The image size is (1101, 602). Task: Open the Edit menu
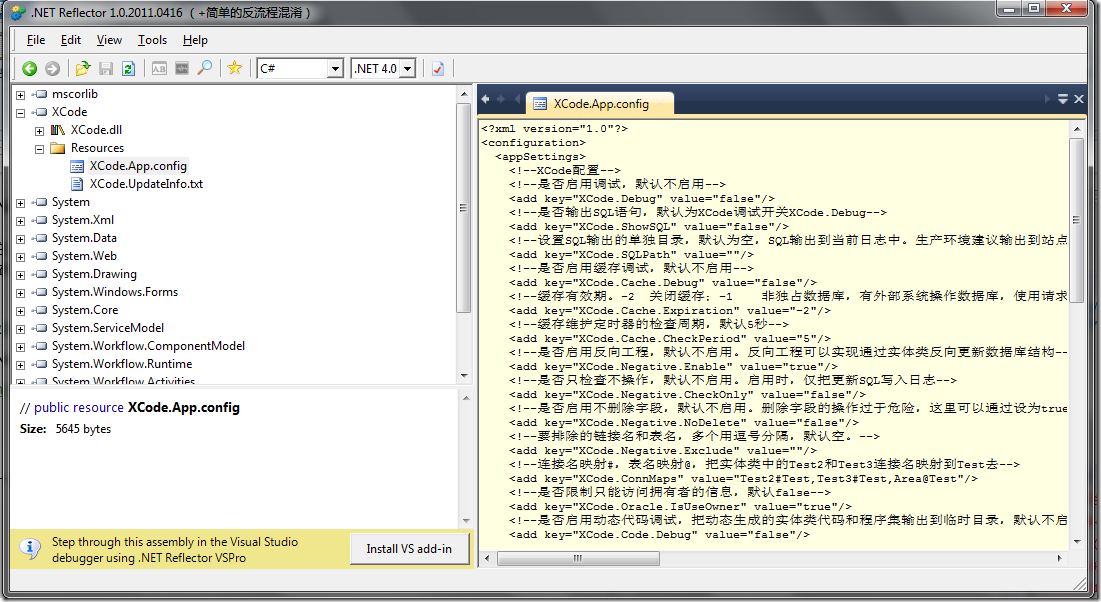(x=71, y=40)
